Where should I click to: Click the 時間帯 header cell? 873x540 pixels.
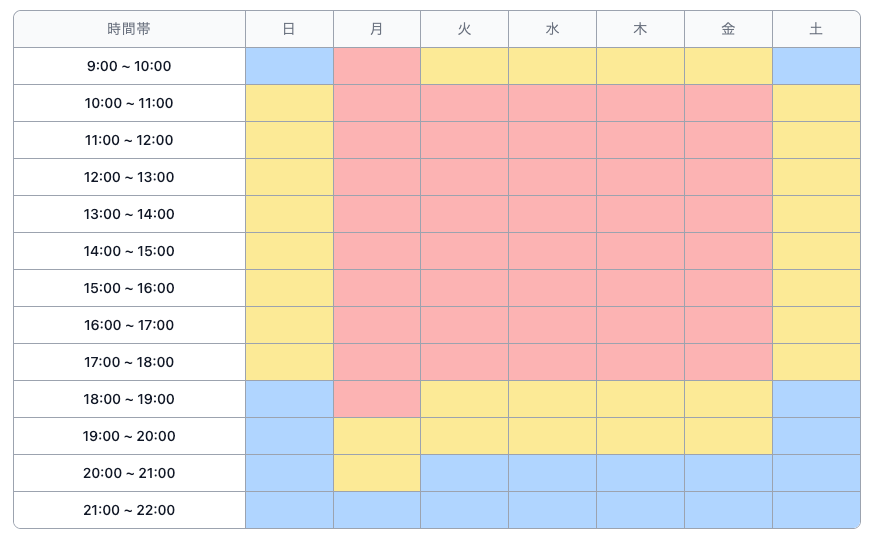coord(129,29)
